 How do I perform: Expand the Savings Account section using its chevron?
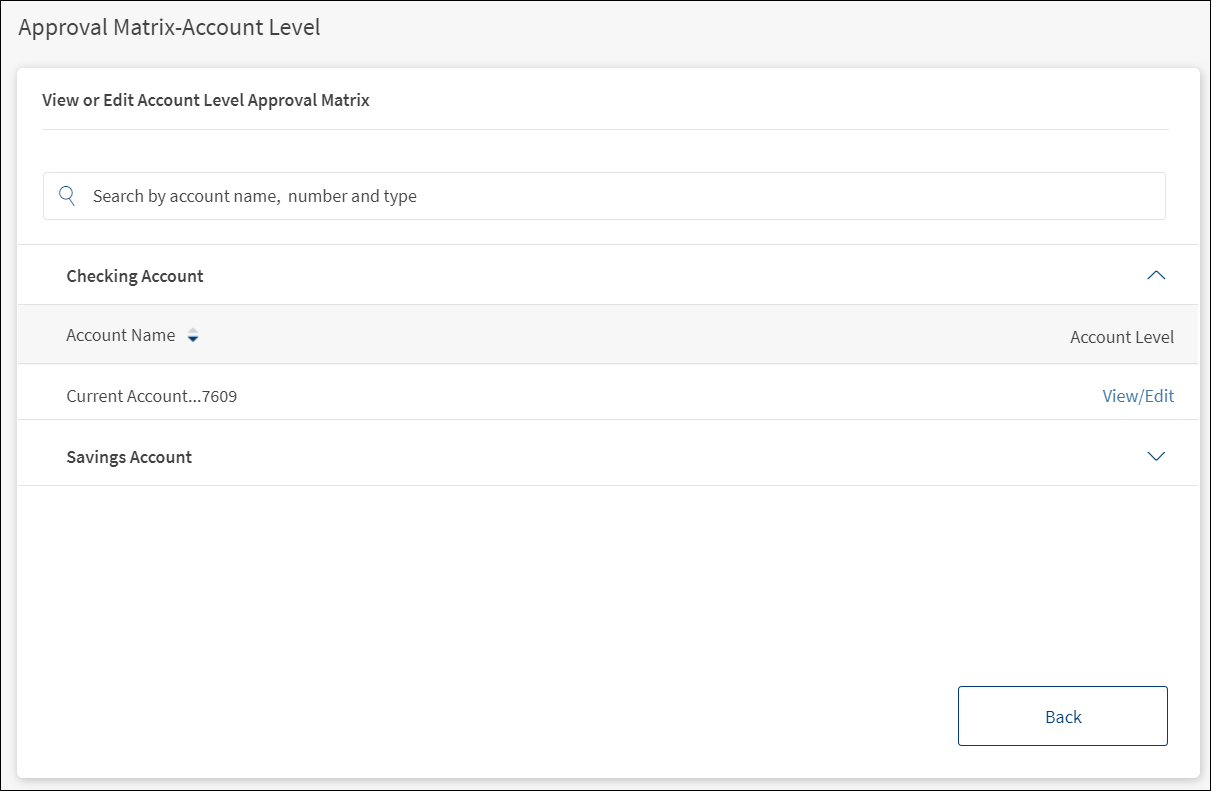[1156, 456]
